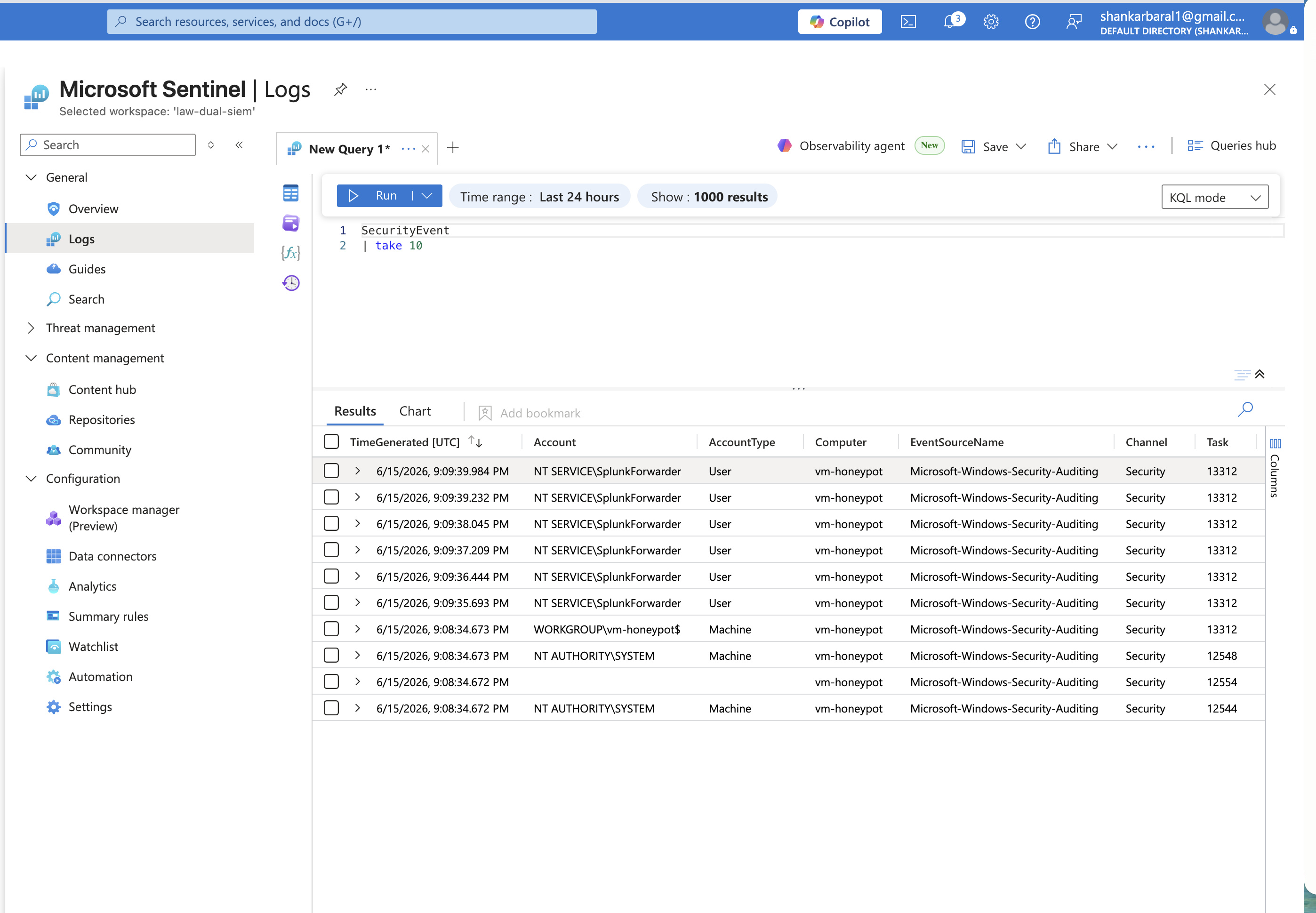Open Observability agent

pyautogui.click(x=841, y=146)
